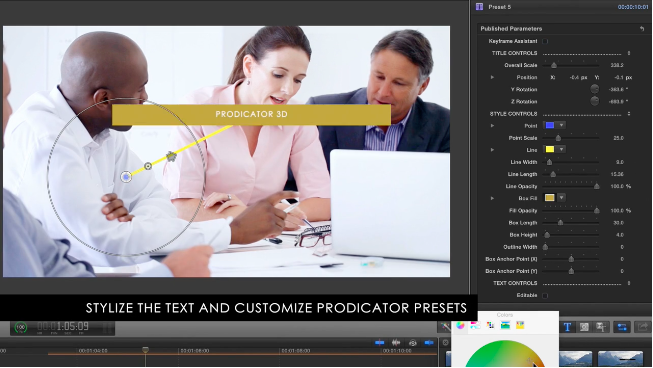Click the background tasks percentage circle
653x368 pixels.
click(21, 328)
